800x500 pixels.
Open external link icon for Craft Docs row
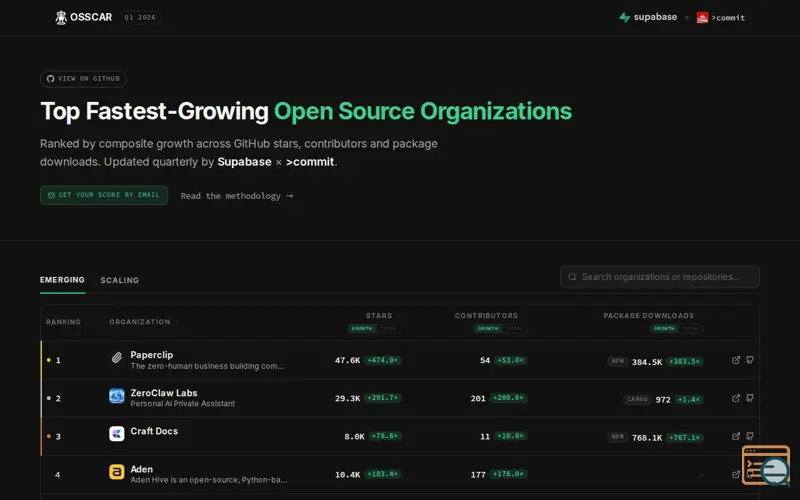(736, 436)
